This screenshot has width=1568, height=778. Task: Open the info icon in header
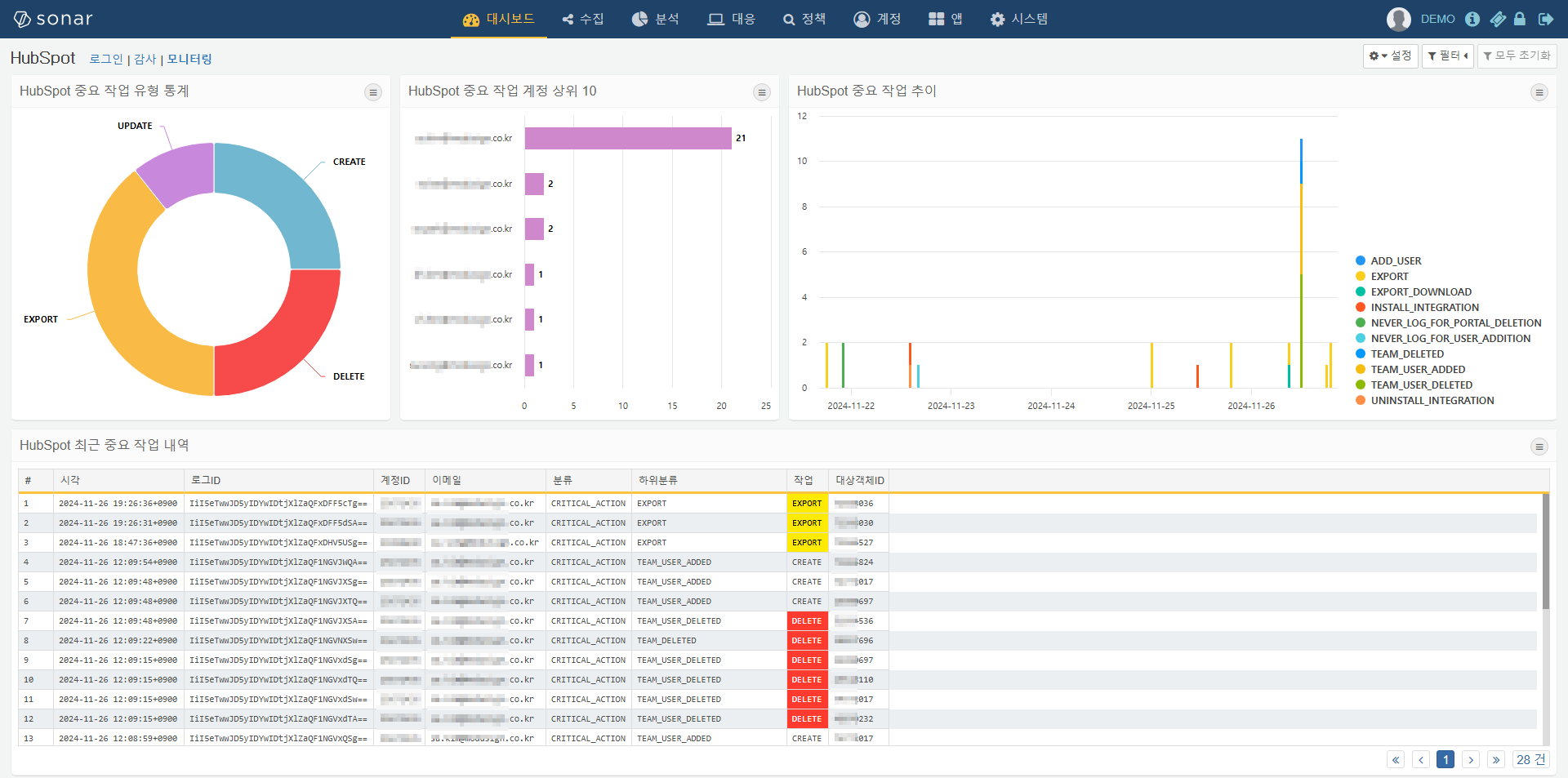coord(1472,19)
